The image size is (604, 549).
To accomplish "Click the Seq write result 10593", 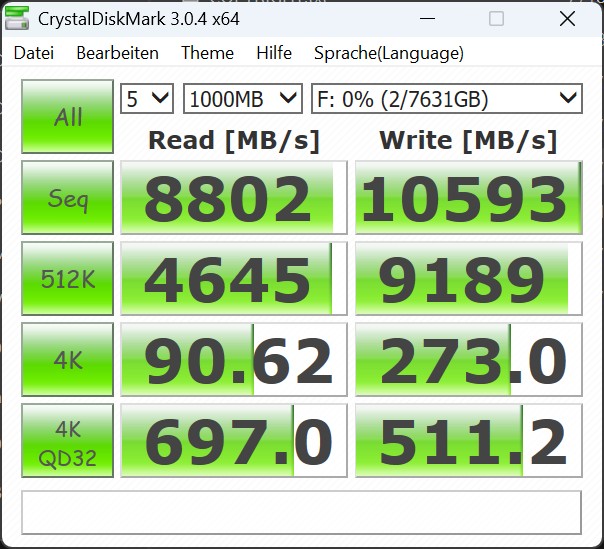I will tap(467, 198).
